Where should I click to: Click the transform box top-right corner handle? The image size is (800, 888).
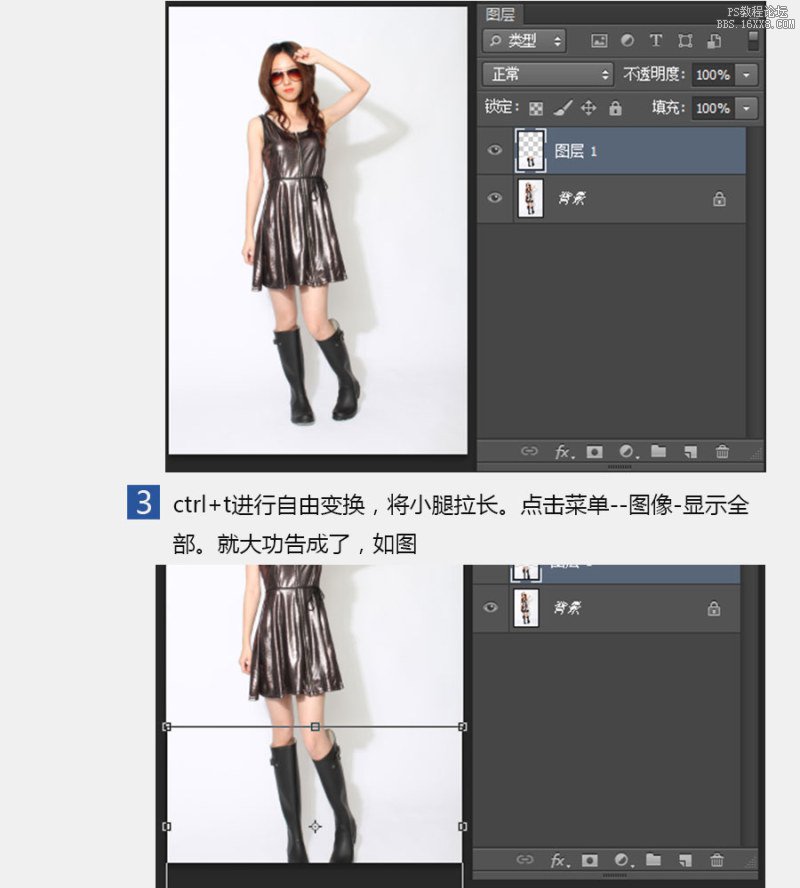[x=463, y=727]
